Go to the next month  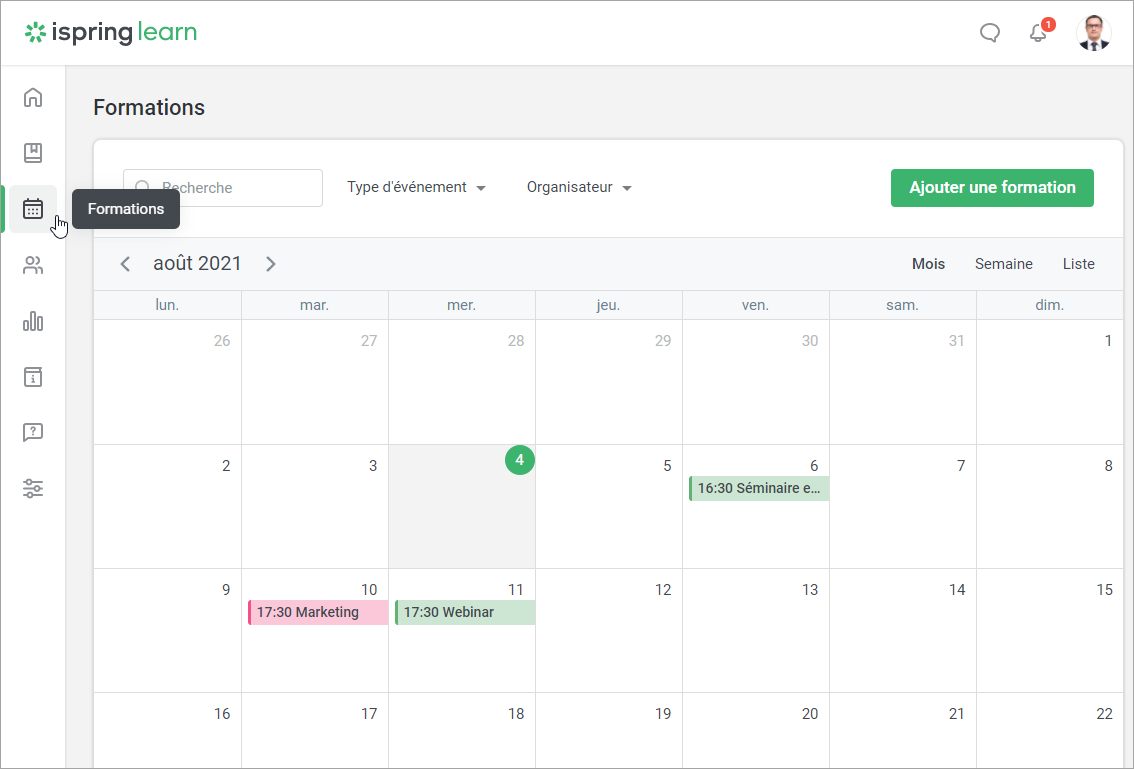point(271,264)
